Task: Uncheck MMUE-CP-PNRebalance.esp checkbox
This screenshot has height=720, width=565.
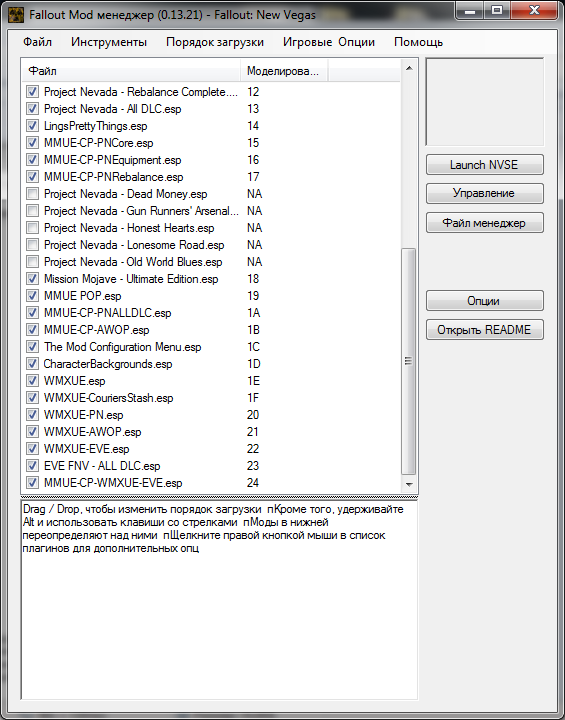Action: (32, 177)
